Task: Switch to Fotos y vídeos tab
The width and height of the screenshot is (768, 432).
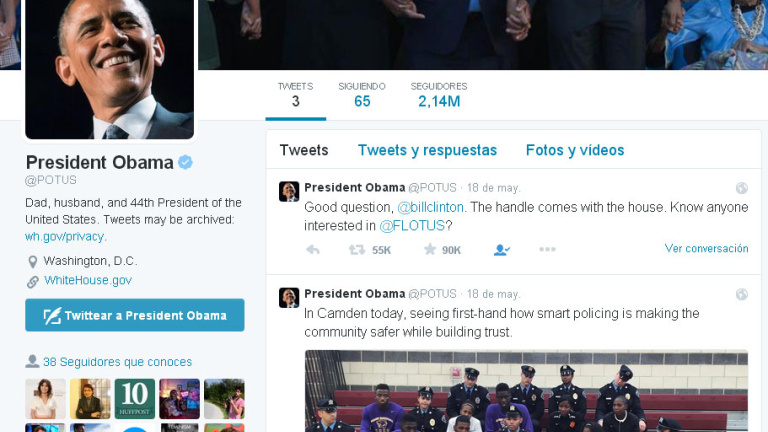Action: click(575, 150)
